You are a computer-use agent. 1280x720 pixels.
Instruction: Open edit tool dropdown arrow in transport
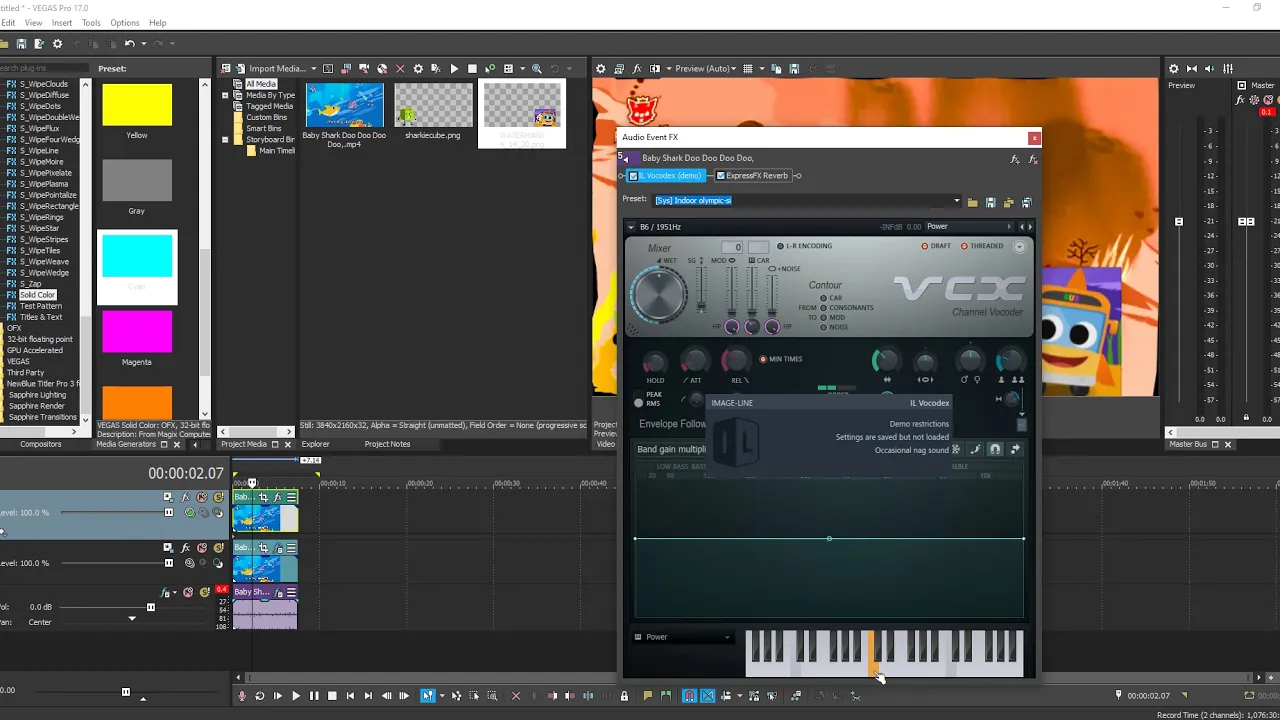click(x=440, y=696)
